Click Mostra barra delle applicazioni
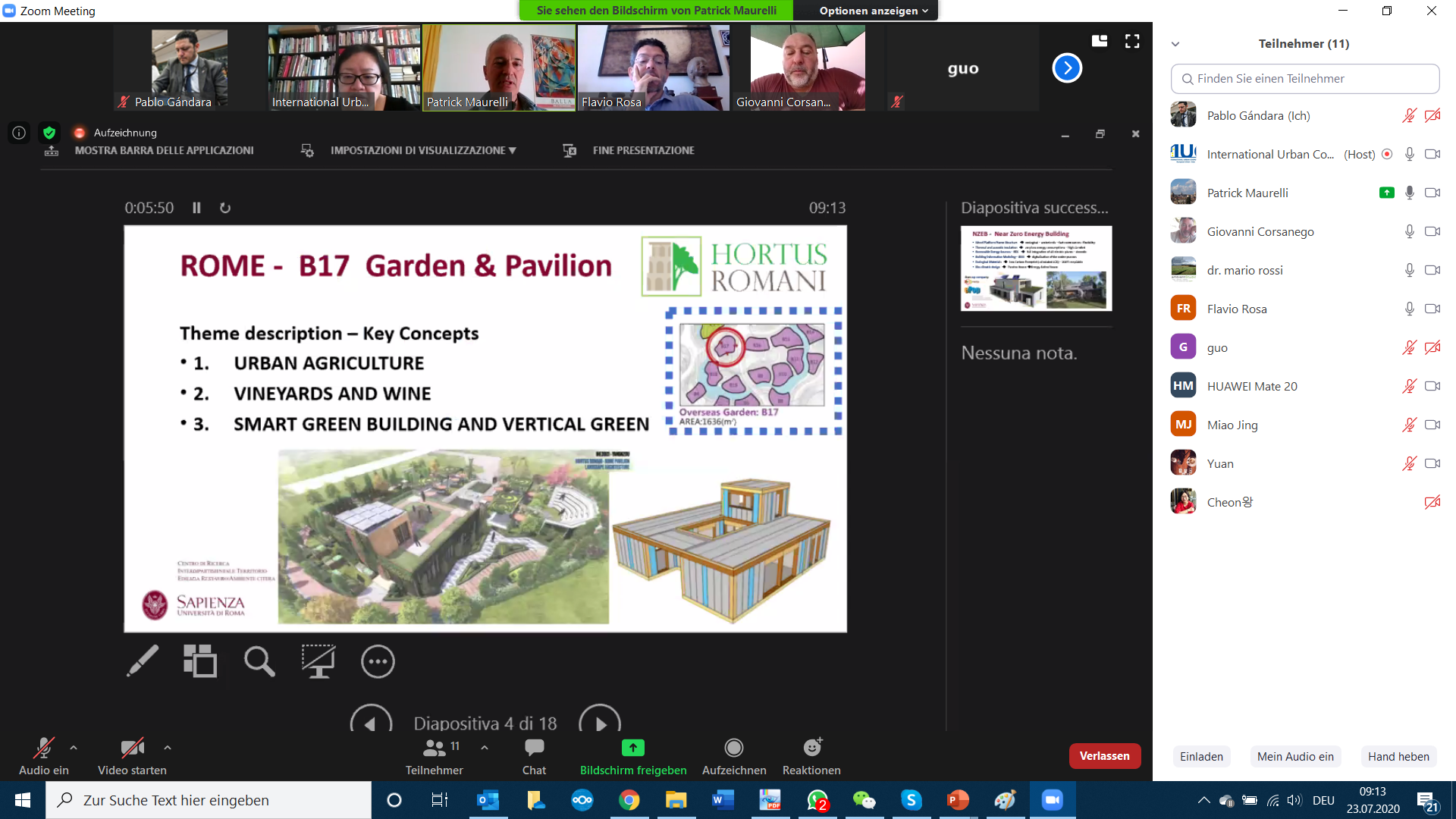This screenshot has width=1456, height=819. [x=164, y=151]
